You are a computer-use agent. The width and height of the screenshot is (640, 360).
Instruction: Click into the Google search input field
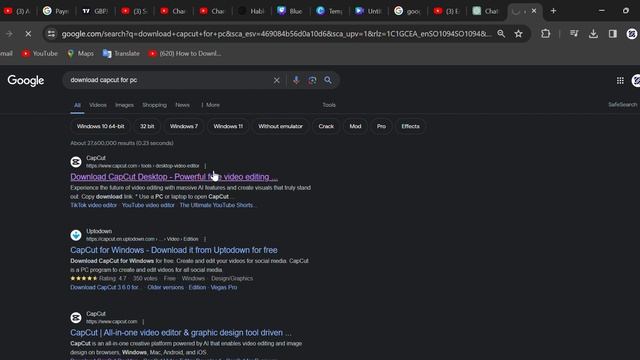click(169, 80)
